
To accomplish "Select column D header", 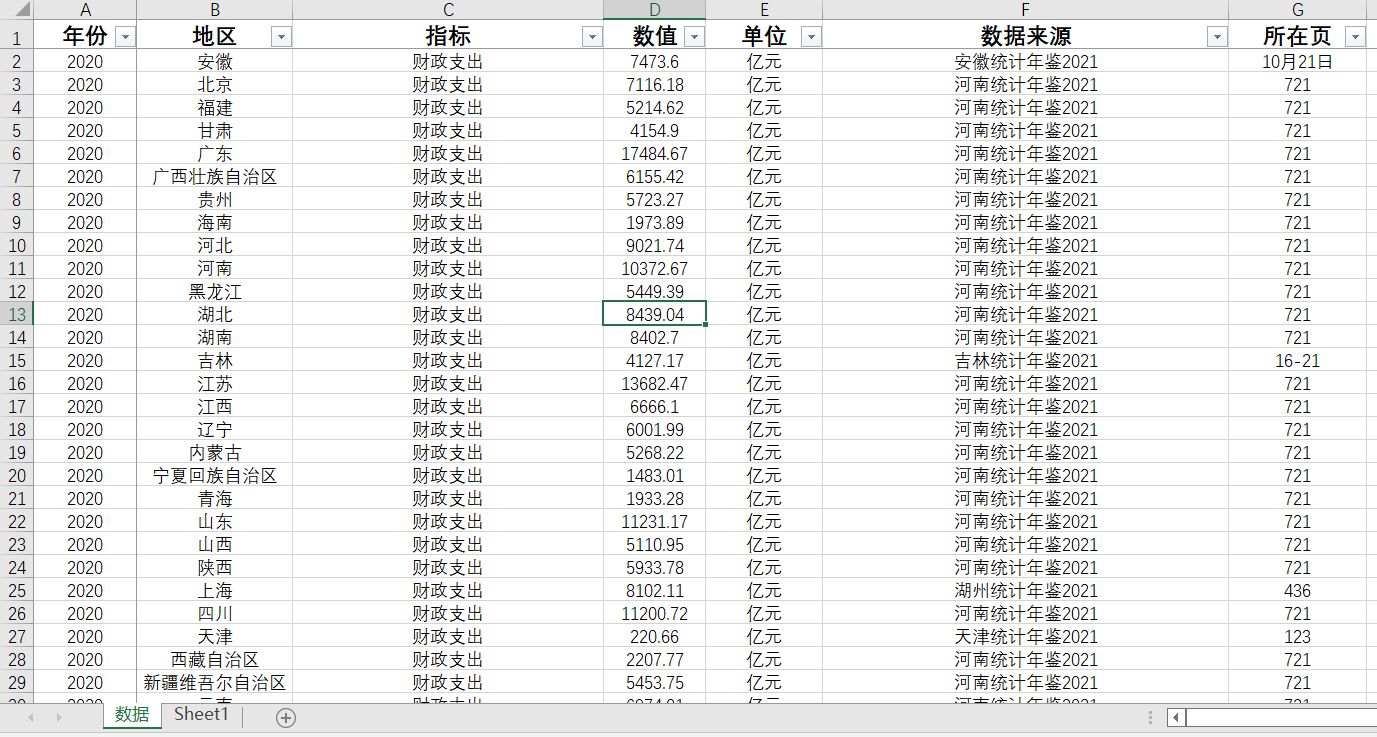I will point(655,10).
